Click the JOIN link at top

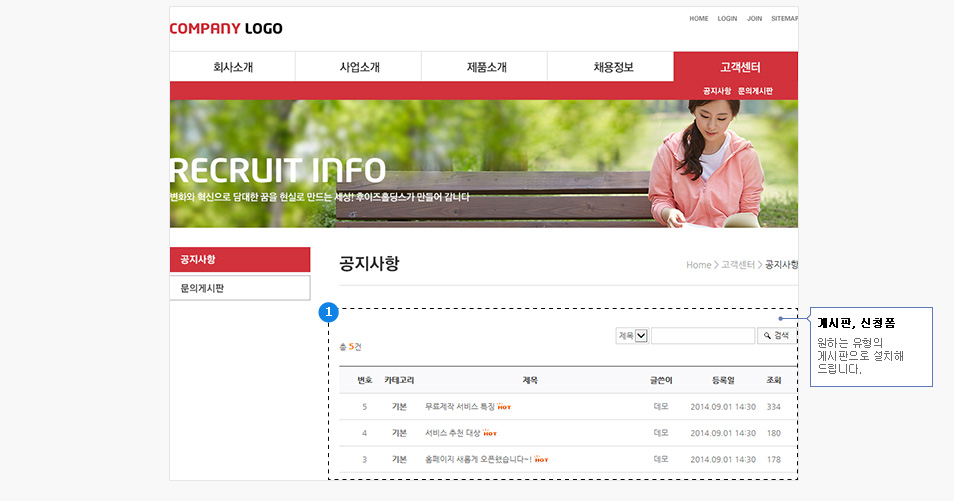(754, 18)
